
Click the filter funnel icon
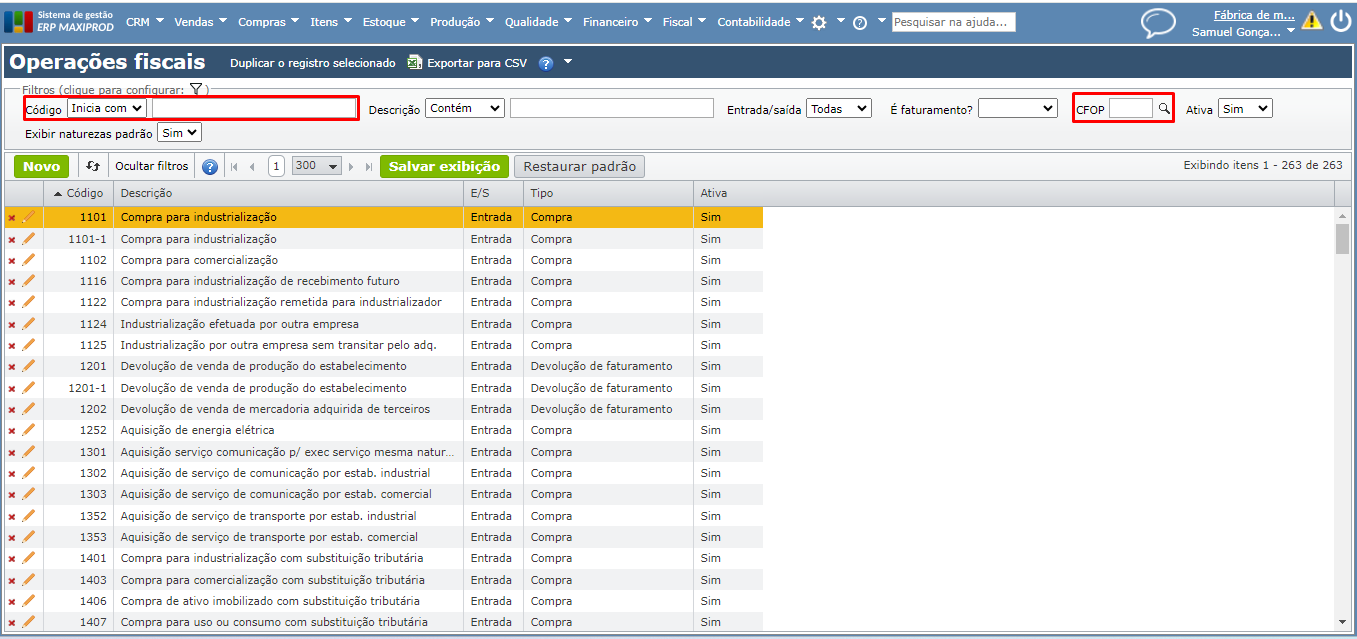(197, 89)
